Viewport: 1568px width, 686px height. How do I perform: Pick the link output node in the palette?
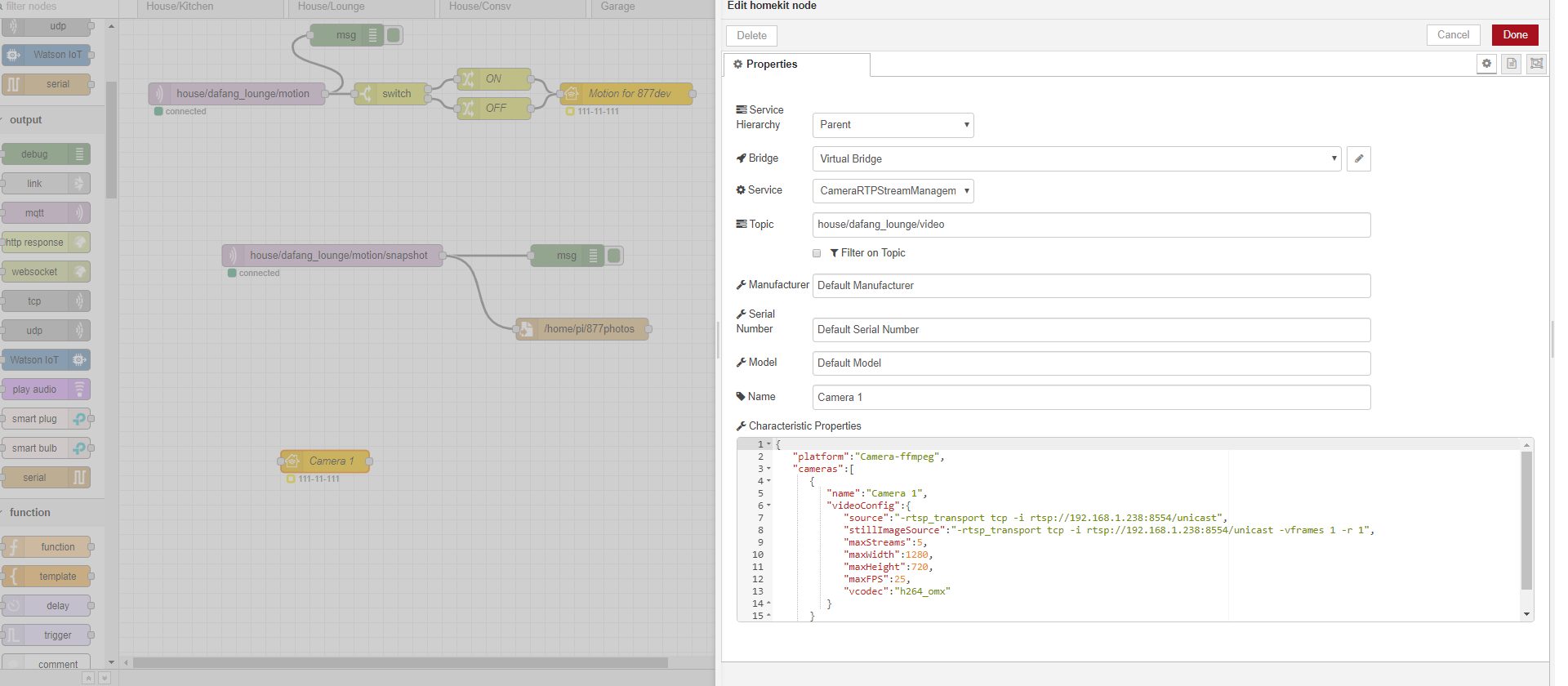click(46, 184)
